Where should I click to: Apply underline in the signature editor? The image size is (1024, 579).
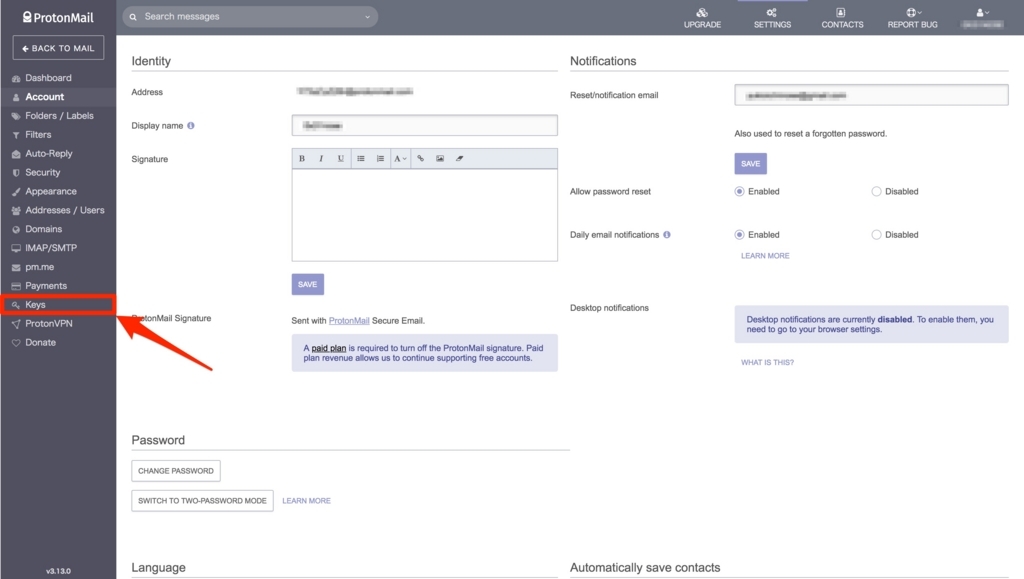click(340, 159)
